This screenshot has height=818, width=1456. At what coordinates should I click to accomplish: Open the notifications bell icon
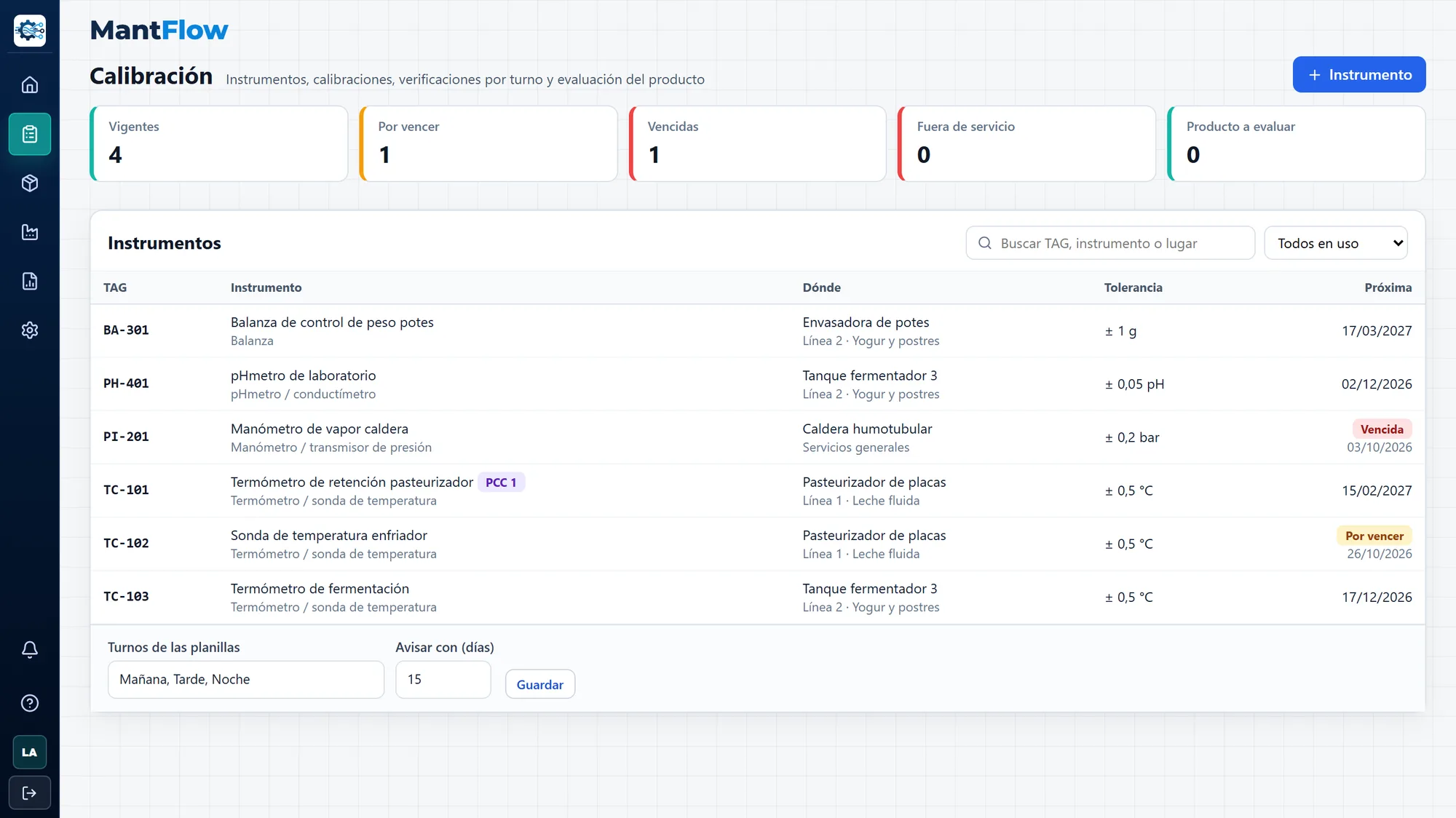point(30,649)
